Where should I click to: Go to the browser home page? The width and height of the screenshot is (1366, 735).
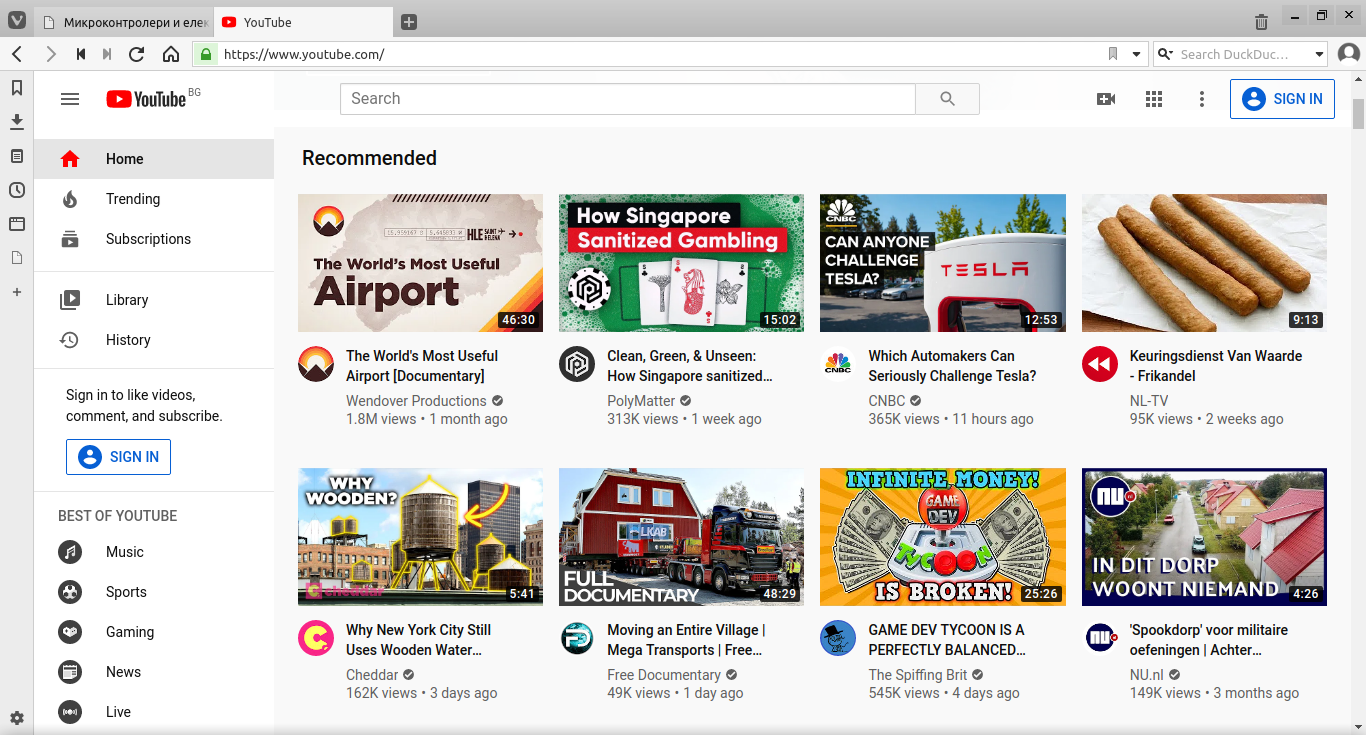171,54
